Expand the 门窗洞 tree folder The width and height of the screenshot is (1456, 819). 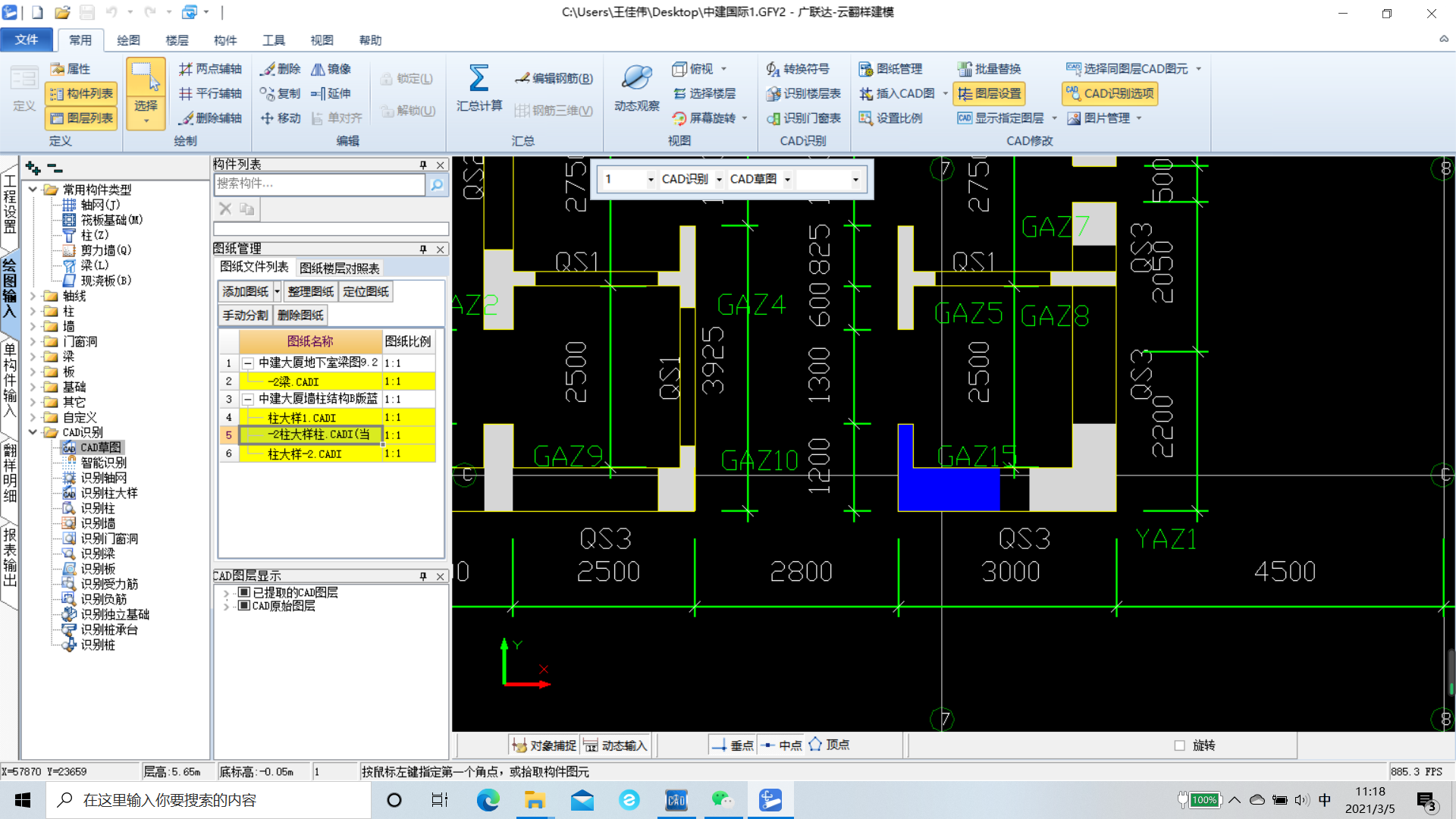[33, 342]
